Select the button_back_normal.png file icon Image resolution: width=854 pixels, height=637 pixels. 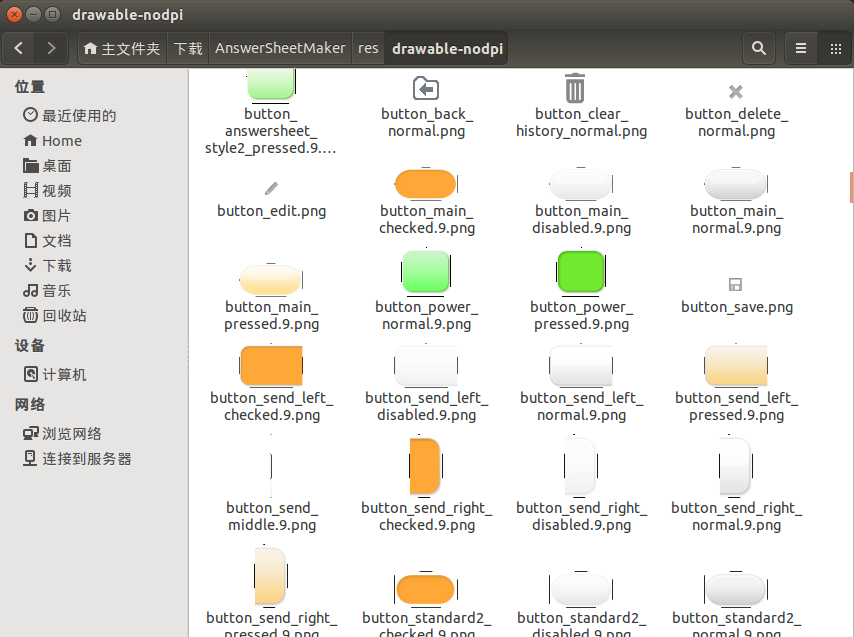pyautogui.click(x=426, y=89)
